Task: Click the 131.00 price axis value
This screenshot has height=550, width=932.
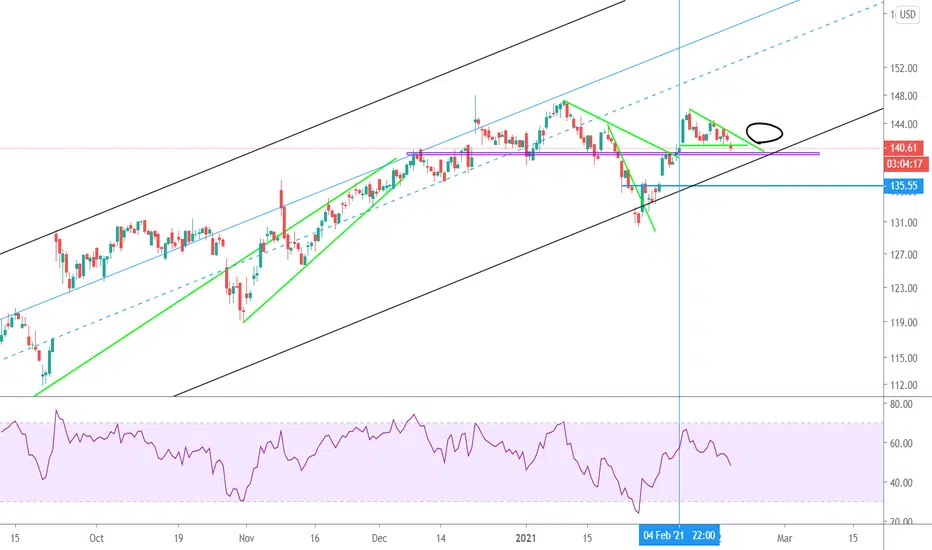Action: 904,222
